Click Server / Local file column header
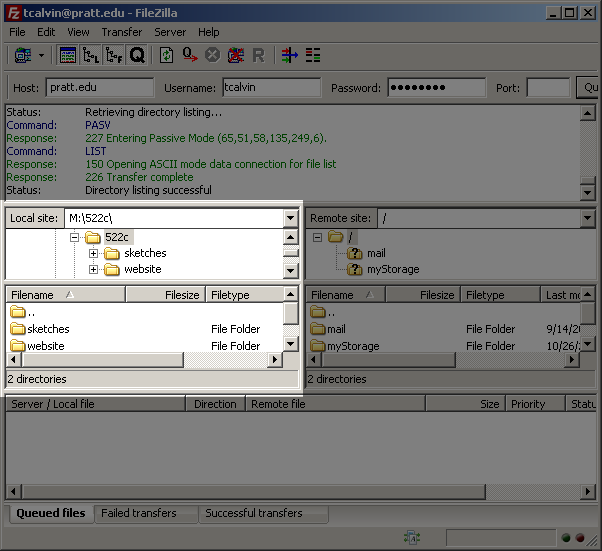Image resolution: width=602 pixels, height=551 pixels. (95, 404)
